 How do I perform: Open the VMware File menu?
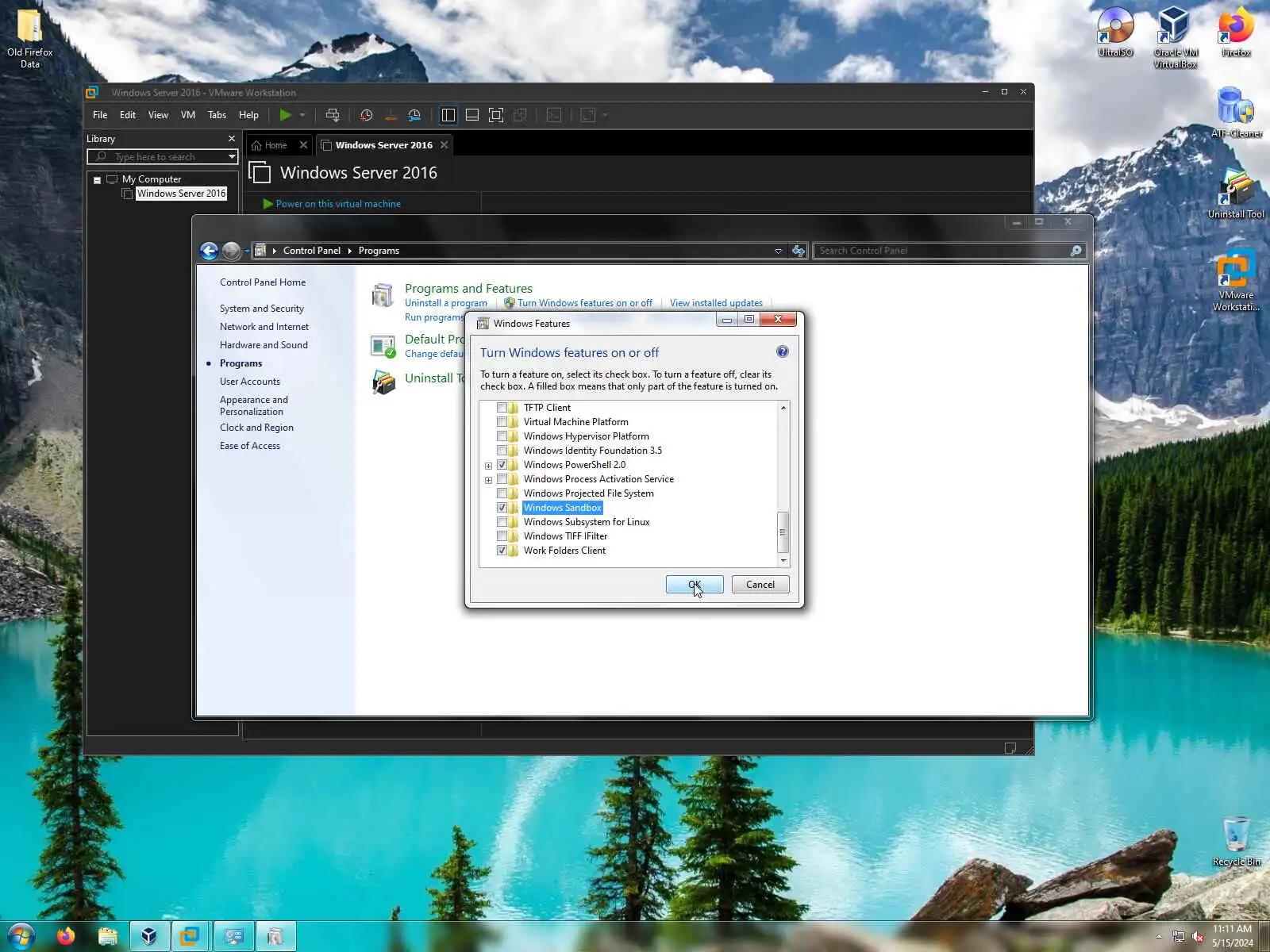pyautogui.click(x=100, y=115)
